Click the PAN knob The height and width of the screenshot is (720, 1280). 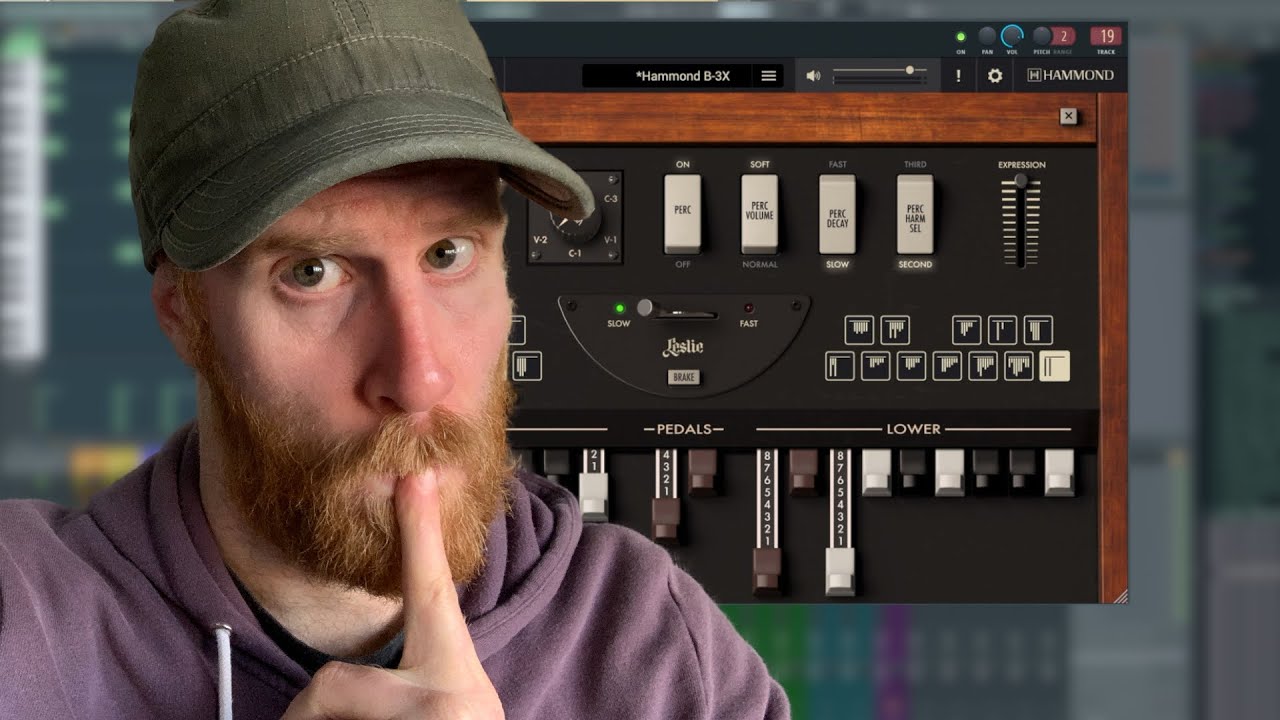coord(987,36)
